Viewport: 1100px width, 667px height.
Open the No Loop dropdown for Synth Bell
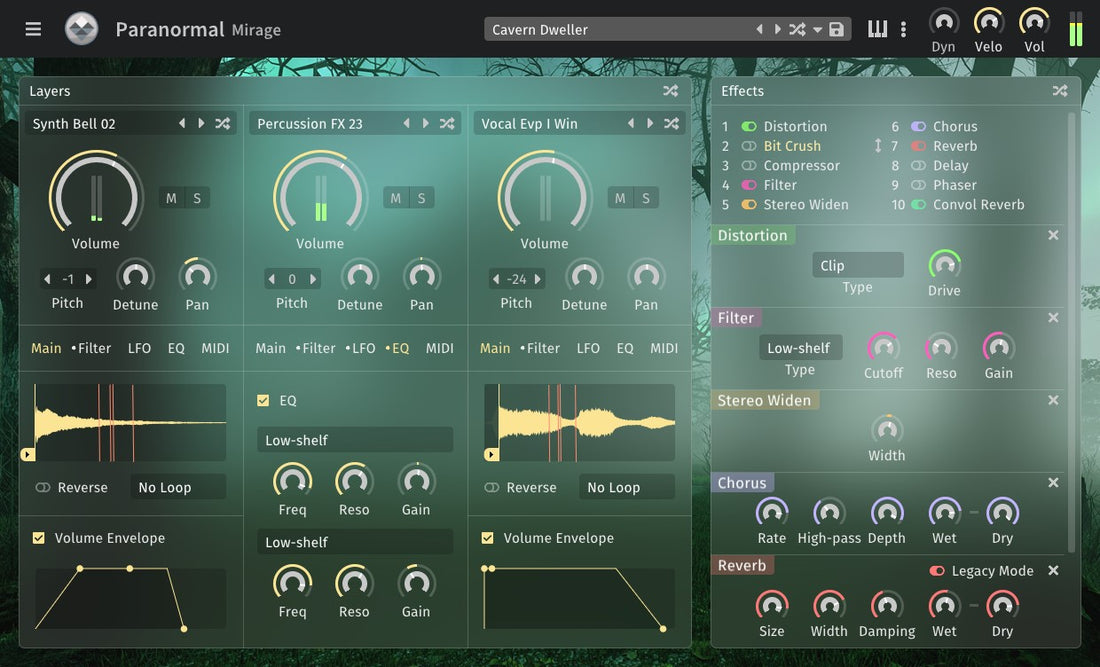(178, 487)
